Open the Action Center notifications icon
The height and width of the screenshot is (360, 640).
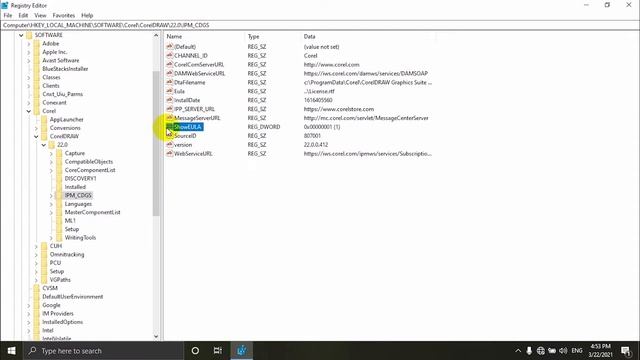click(x=626, y=351)
